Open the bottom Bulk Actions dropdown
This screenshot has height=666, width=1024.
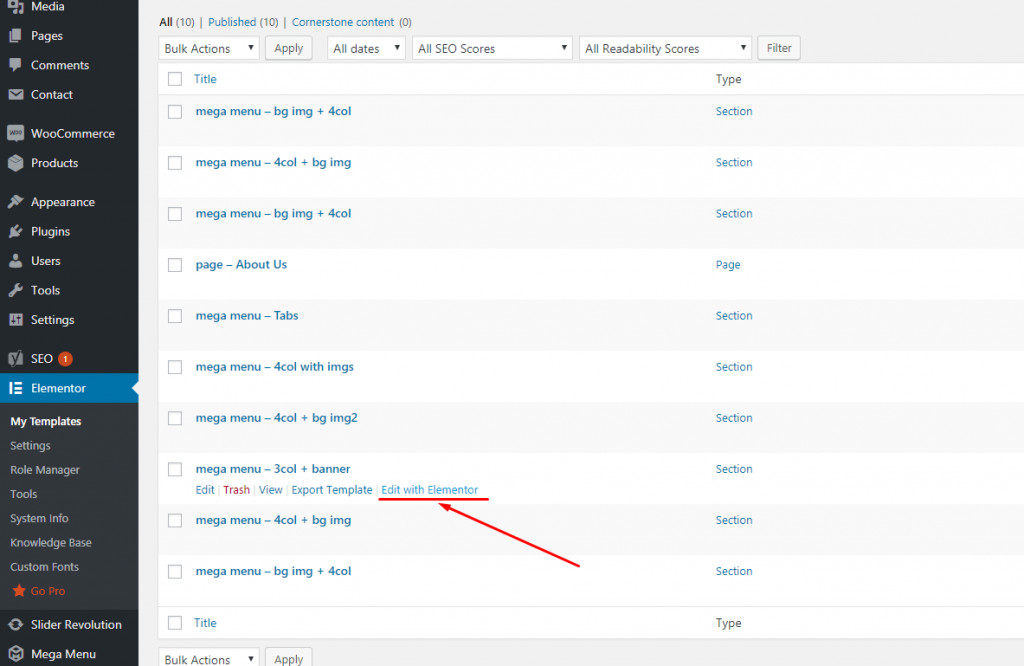[x=209, y=658]
